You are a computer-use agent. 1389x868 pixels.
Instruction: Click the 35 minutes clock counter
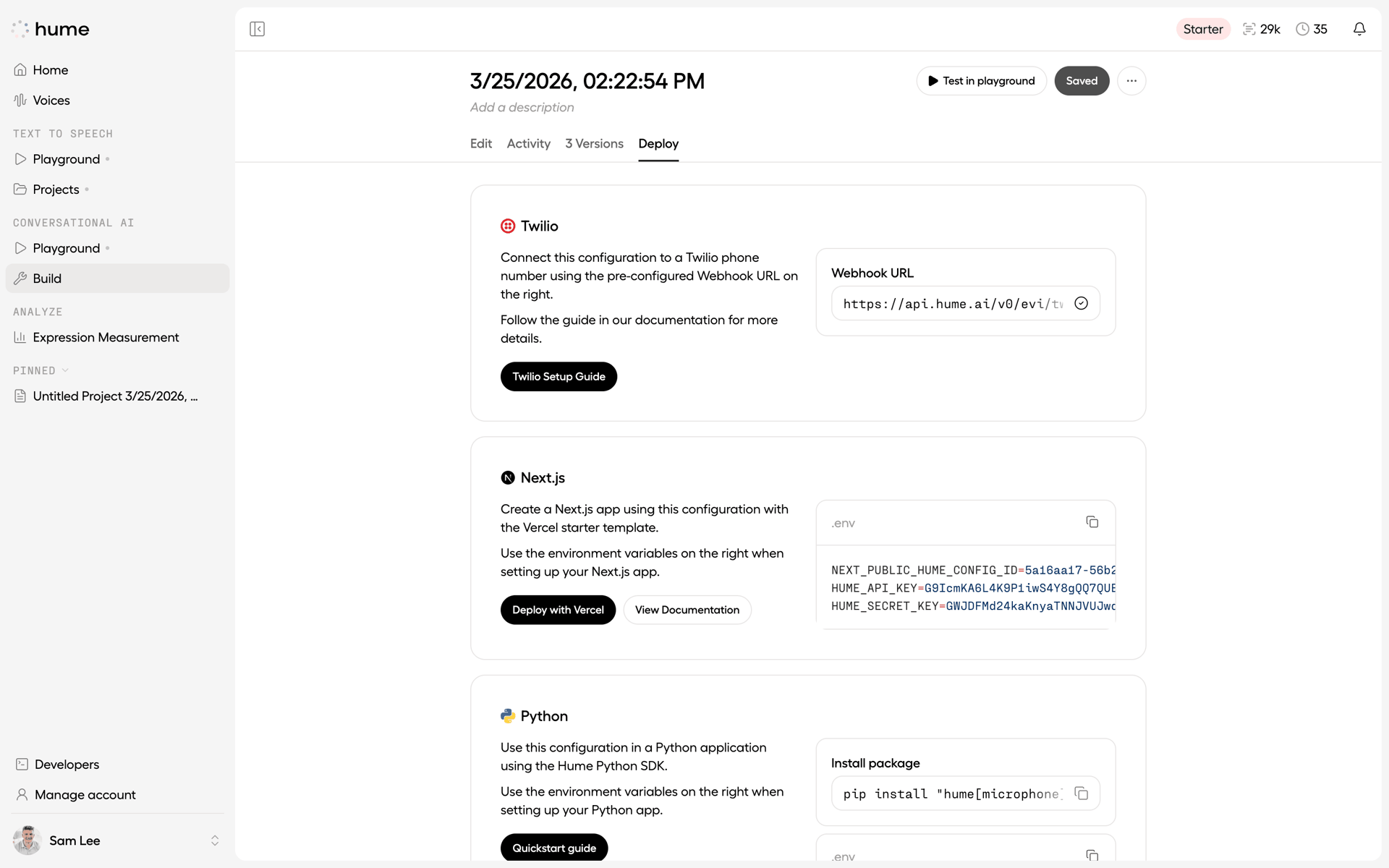pyautogui.click(x=1311, y=29)
